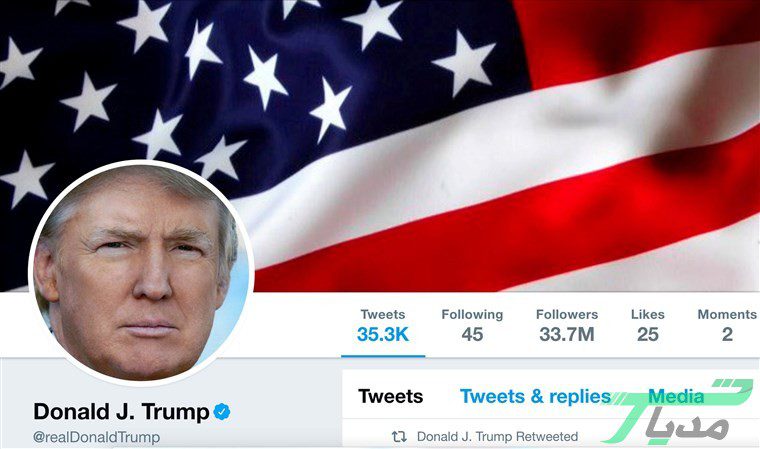Click the Donald J. Trump Retweeted link

497,437
